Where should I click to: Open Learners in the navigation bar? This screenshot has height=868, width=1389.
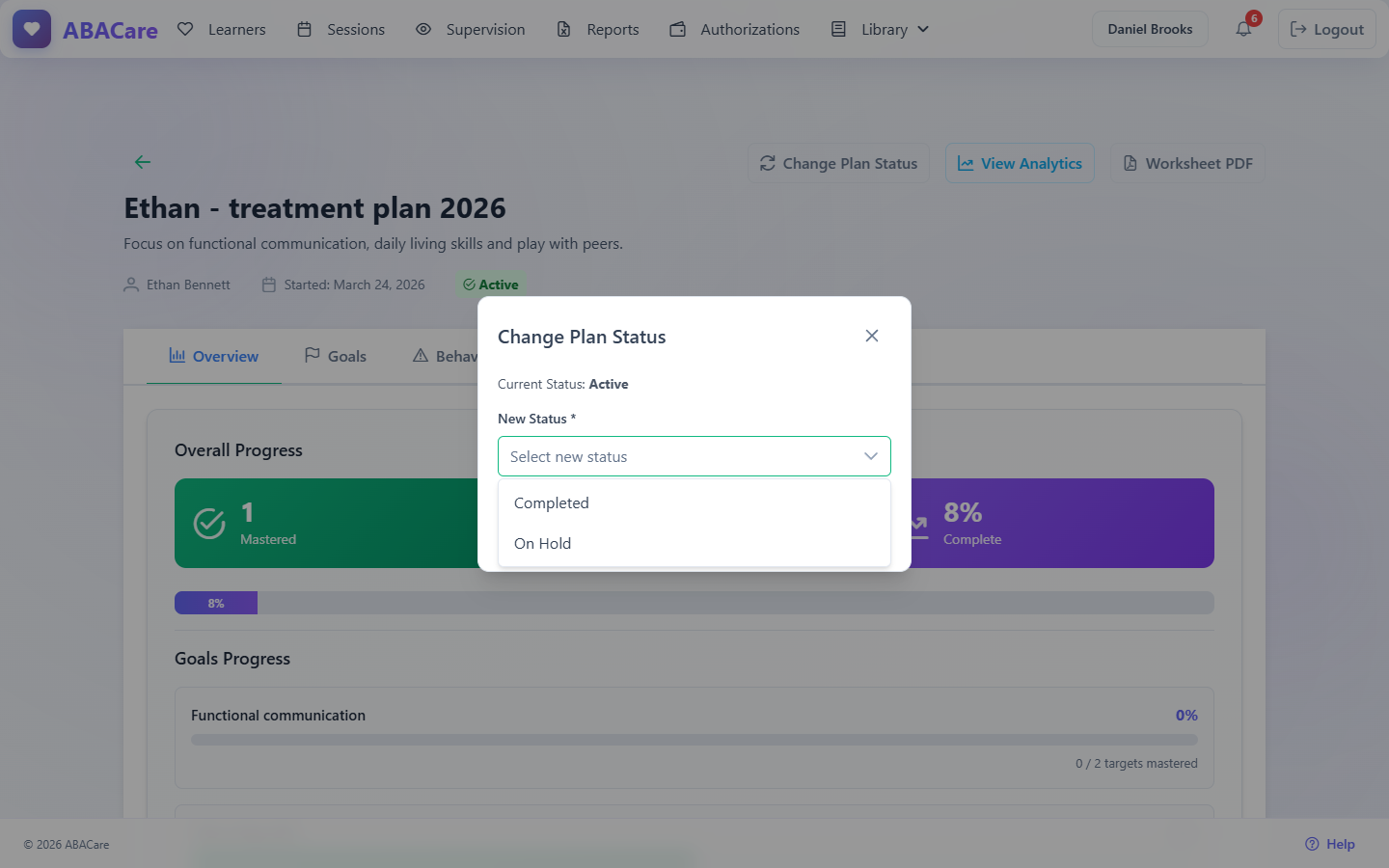222,29
